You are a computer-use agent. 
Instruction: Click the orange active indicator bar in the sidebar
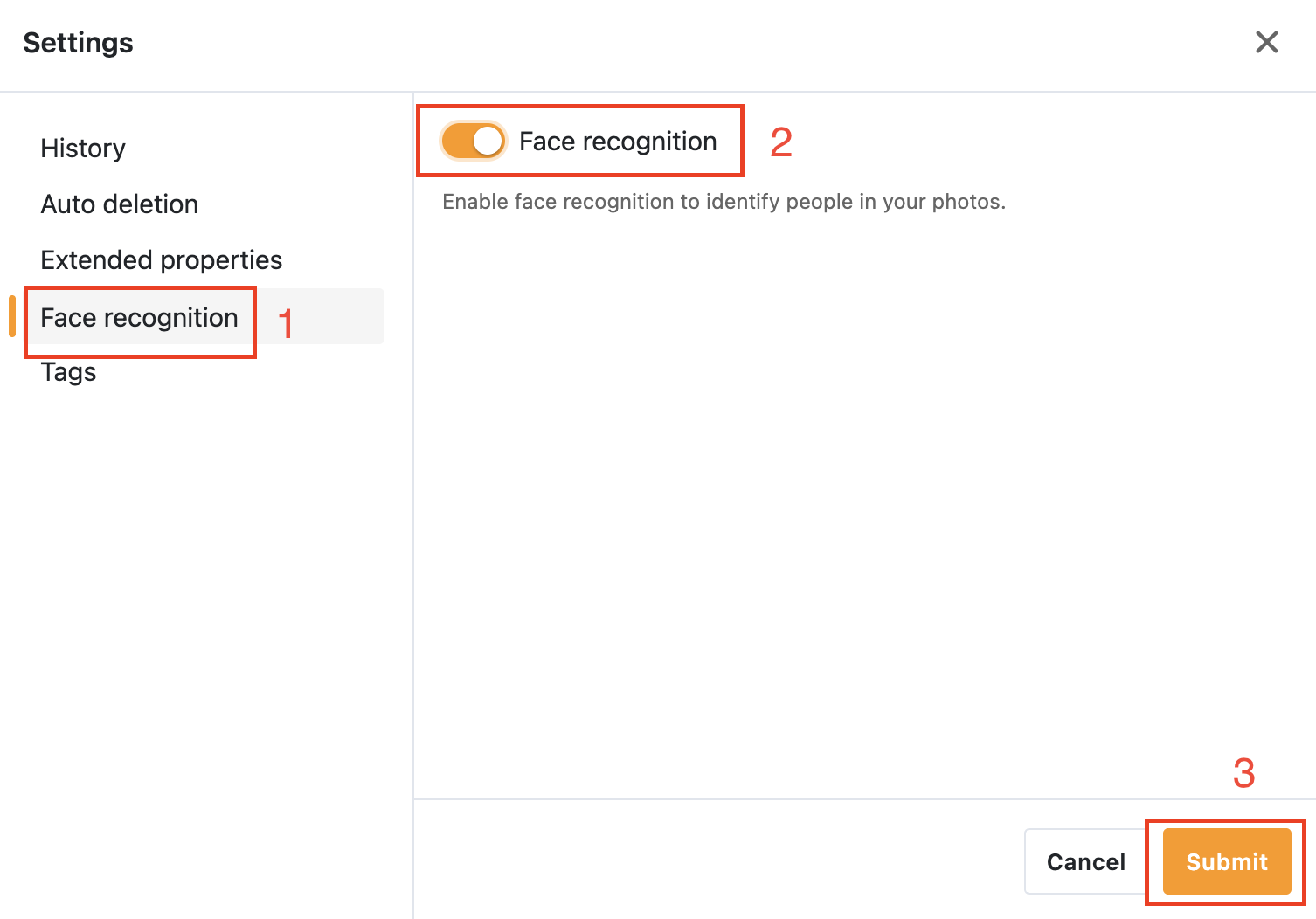click(x=12, y=316)
